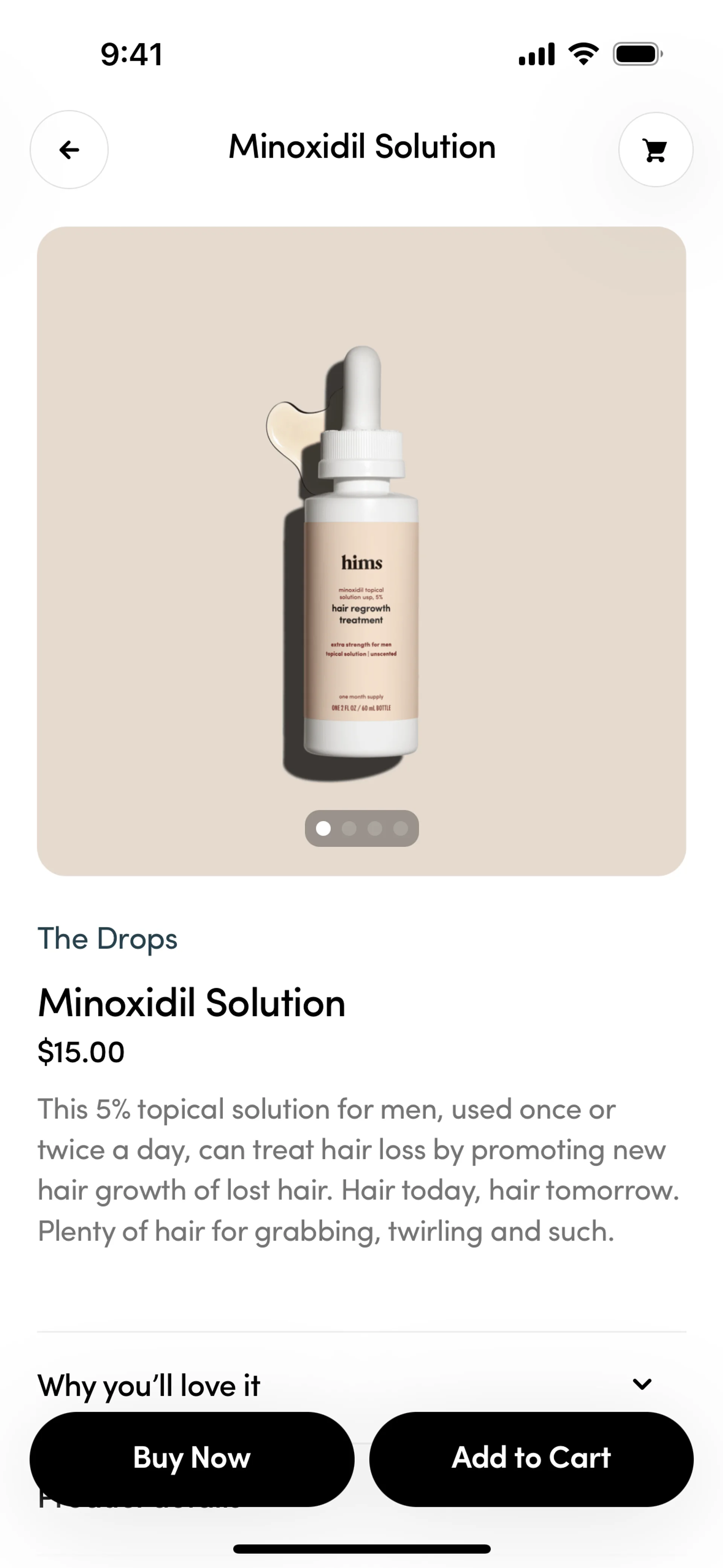Select the third image carousel dot
723x1568 pixels.
coord(375,828)
